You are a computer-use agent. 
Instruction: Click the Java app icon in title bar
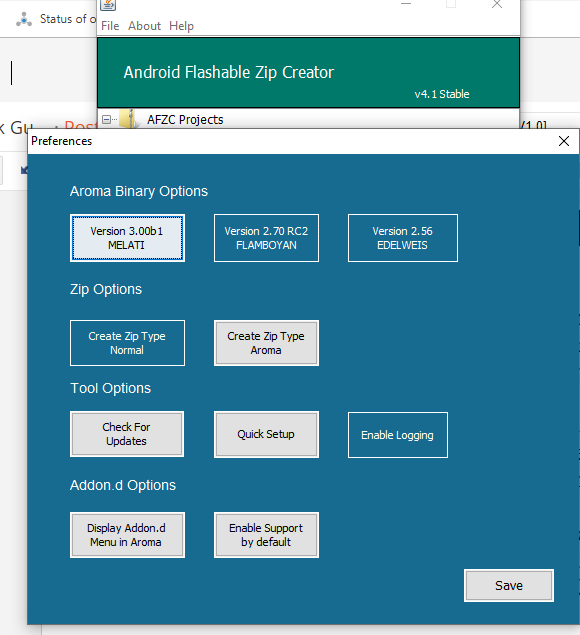[x=108, y=4]
